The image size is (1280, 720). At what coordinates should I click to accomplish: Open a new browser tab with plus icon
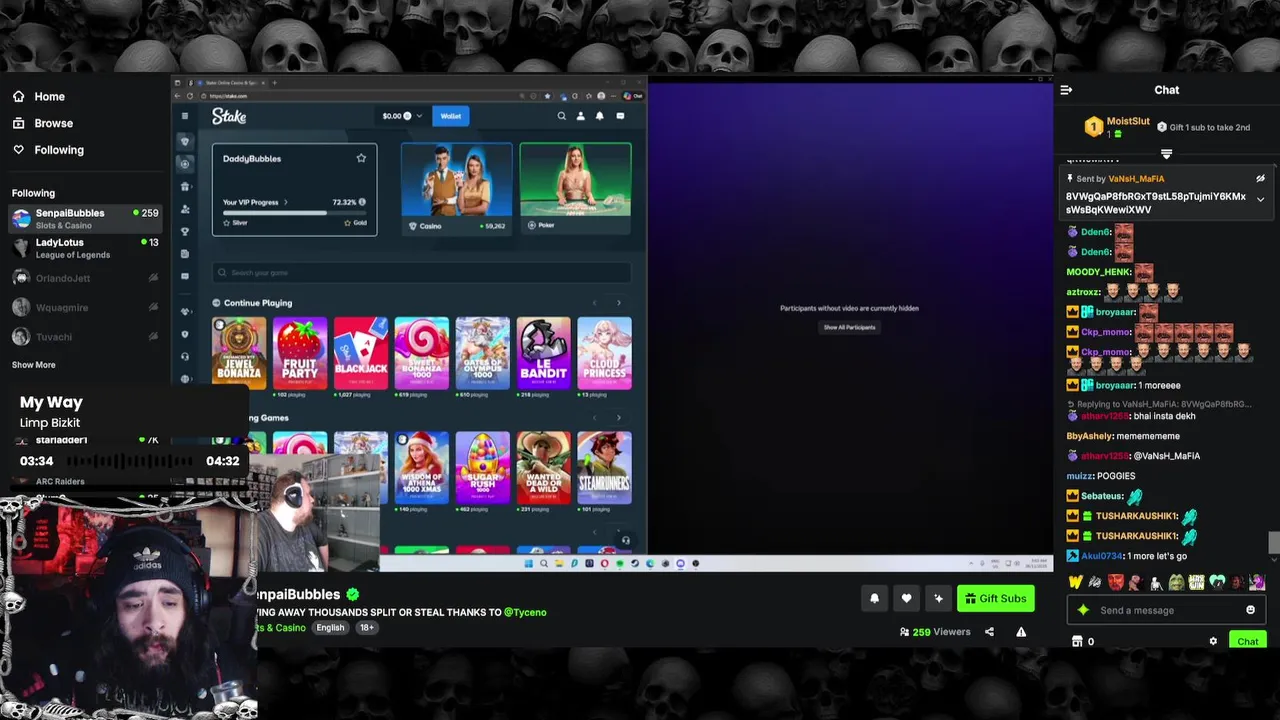[x=275, y=83]
